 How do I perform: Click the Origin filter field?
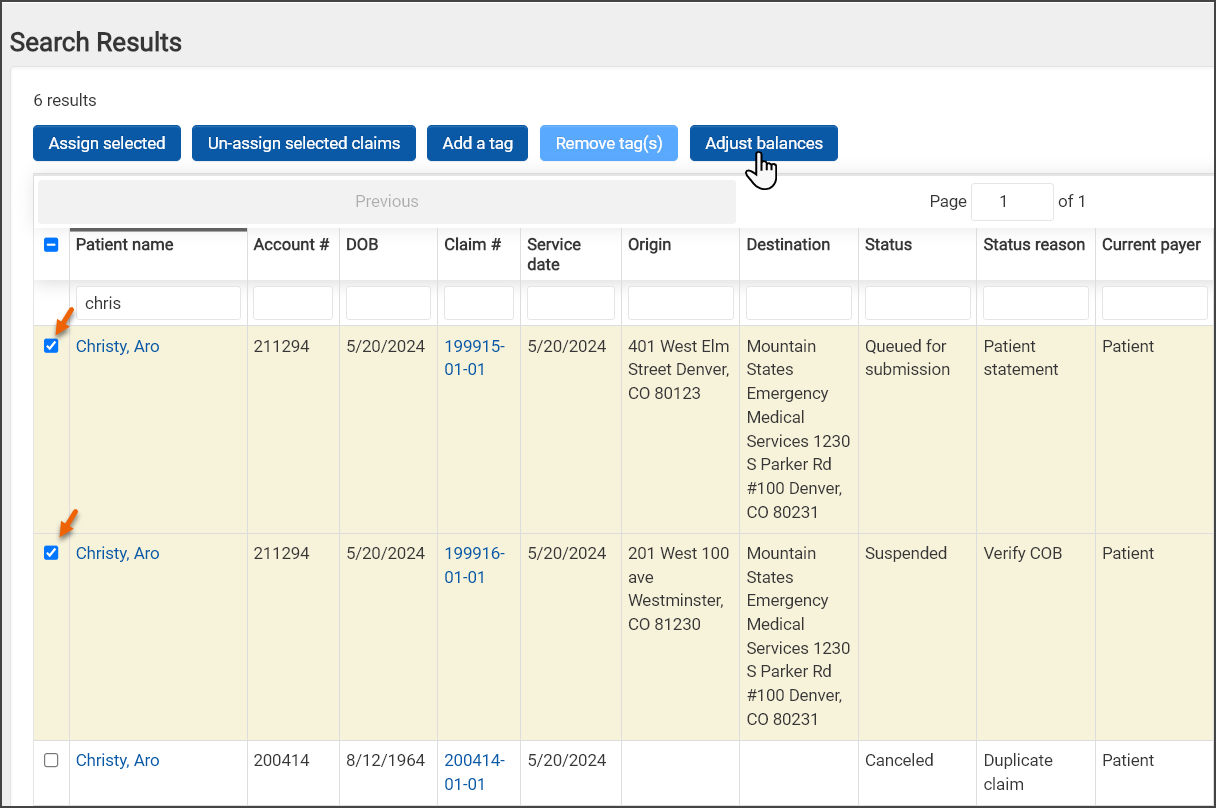pyautogui.click(x=681, y=303)
